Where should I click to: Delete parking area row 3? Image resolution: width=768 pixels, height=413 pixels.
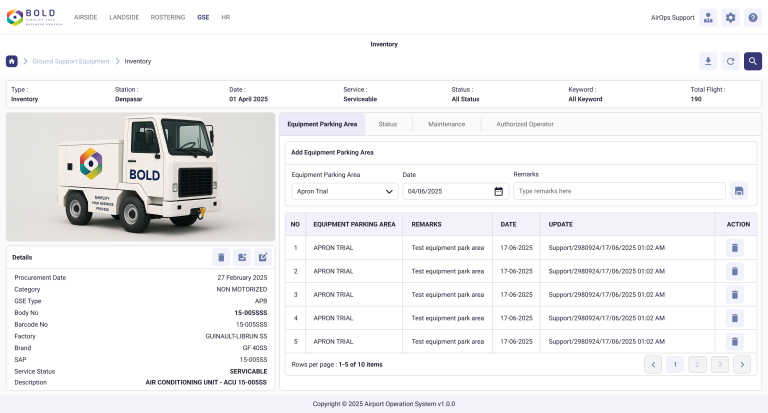pyautogui.click(x=734, y=295)
